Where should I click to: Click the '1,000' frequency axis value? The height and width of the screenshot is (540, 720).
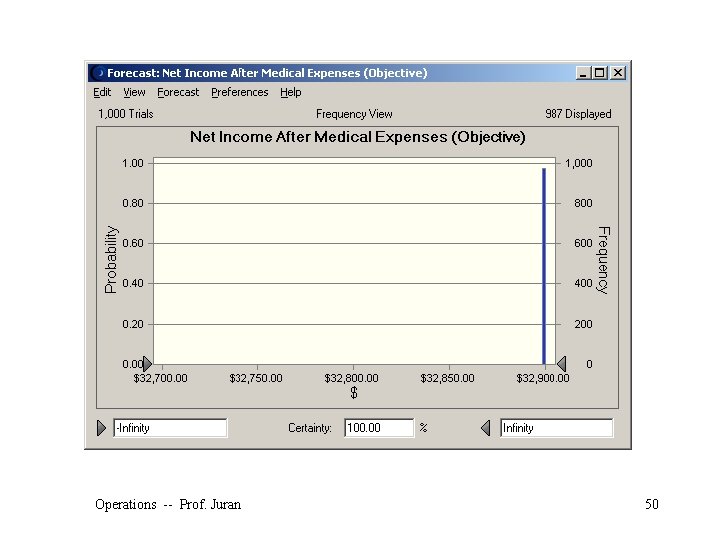coord(579,163)
